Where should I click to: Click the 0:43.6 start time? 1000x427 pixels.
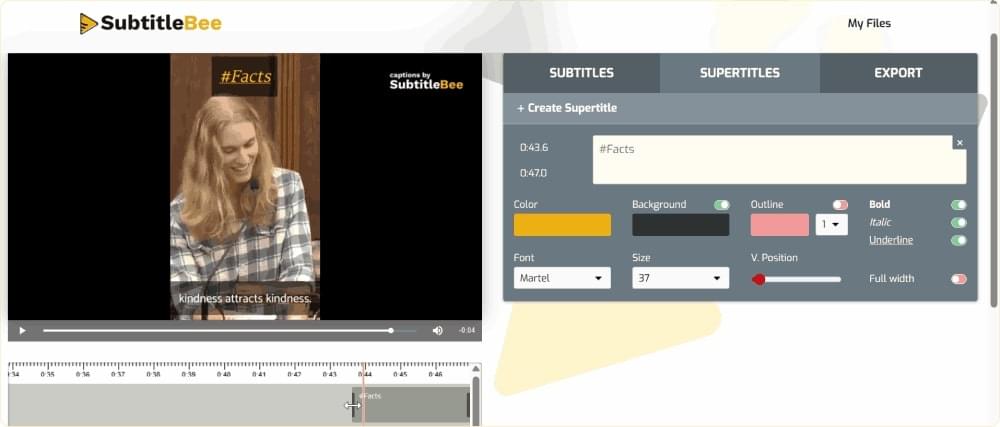(x=534, y=147)
